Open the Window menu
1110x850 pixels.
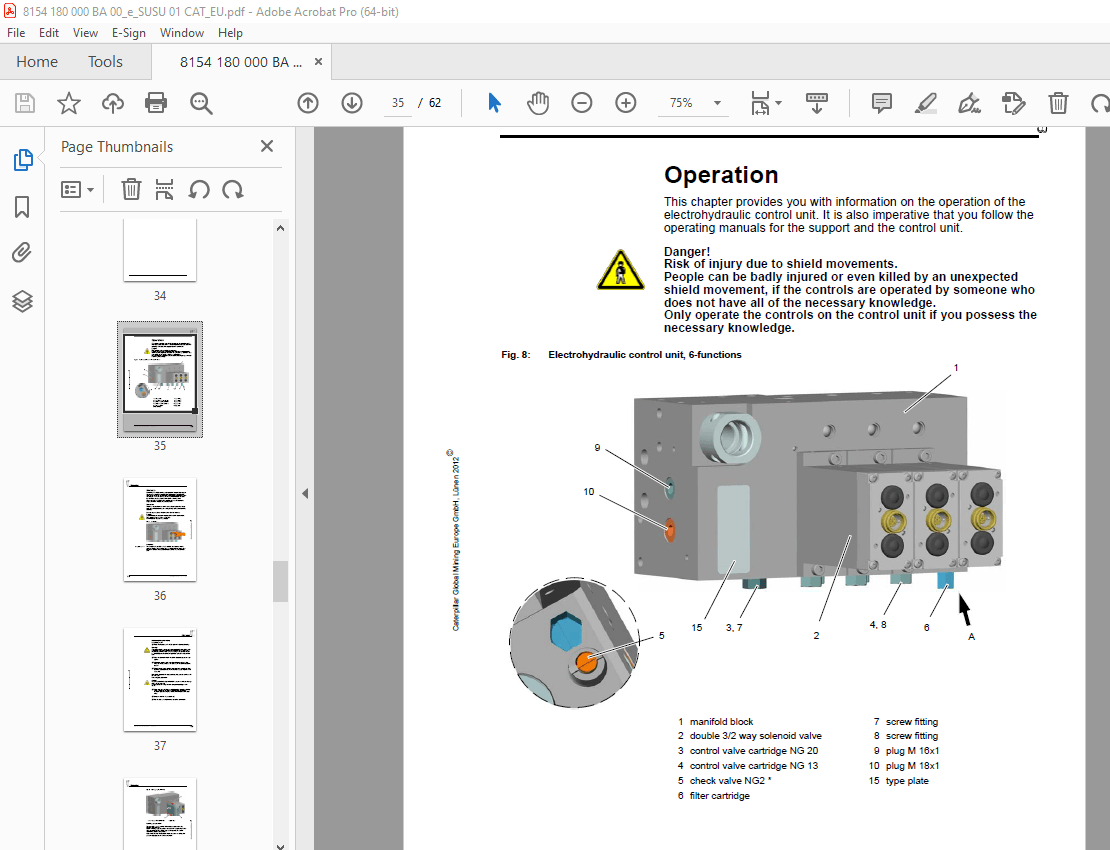tap(182, 33)
